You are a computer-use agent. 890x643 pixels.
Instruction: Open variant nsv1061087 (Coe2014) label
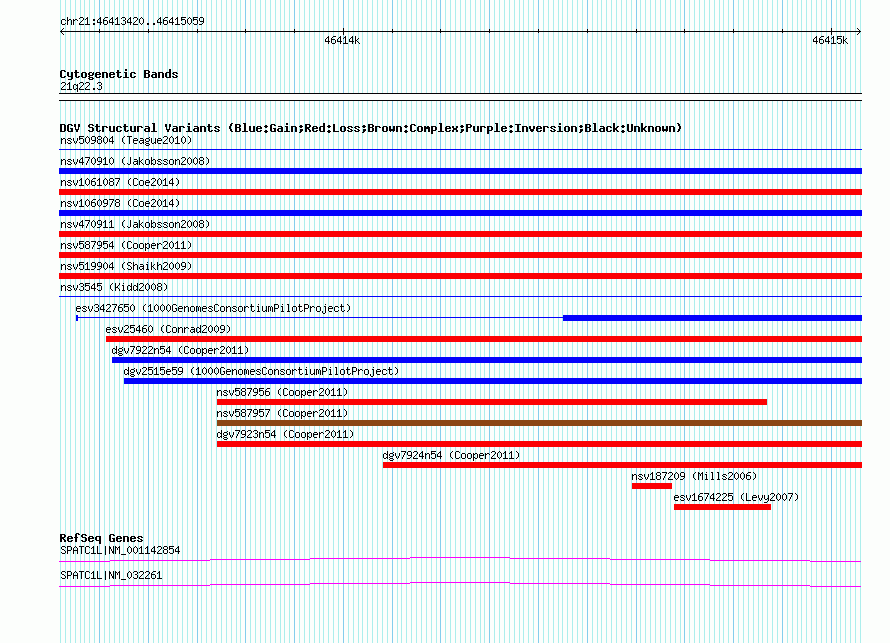120,182
